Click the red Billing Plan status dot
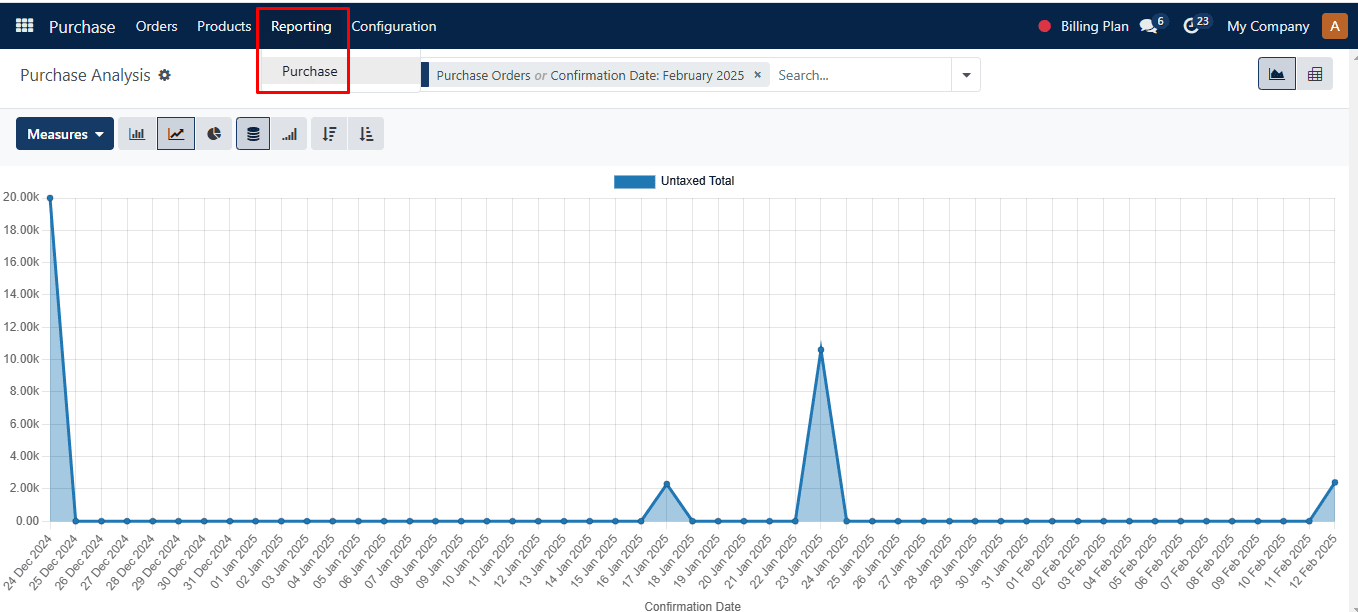Screen dimensions: 1358x612 click(x=1045, y=27)
